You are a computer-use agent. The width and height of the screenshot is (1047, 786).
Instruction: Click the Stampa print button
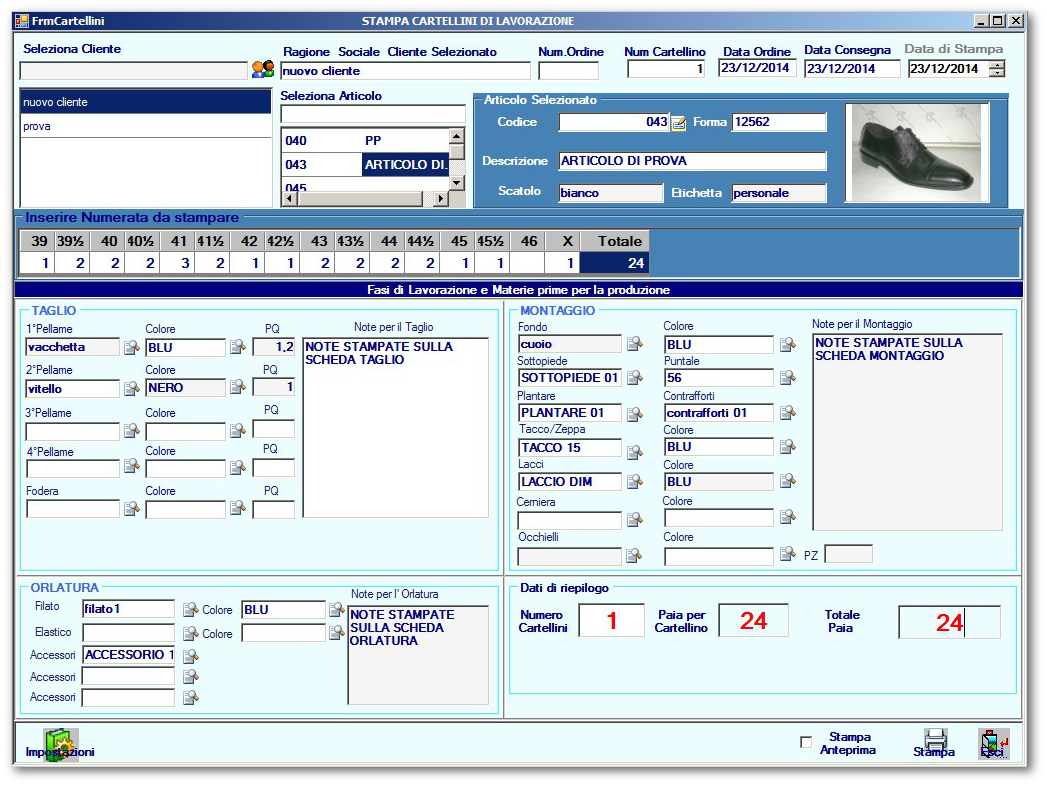click(x=933, y=736)
